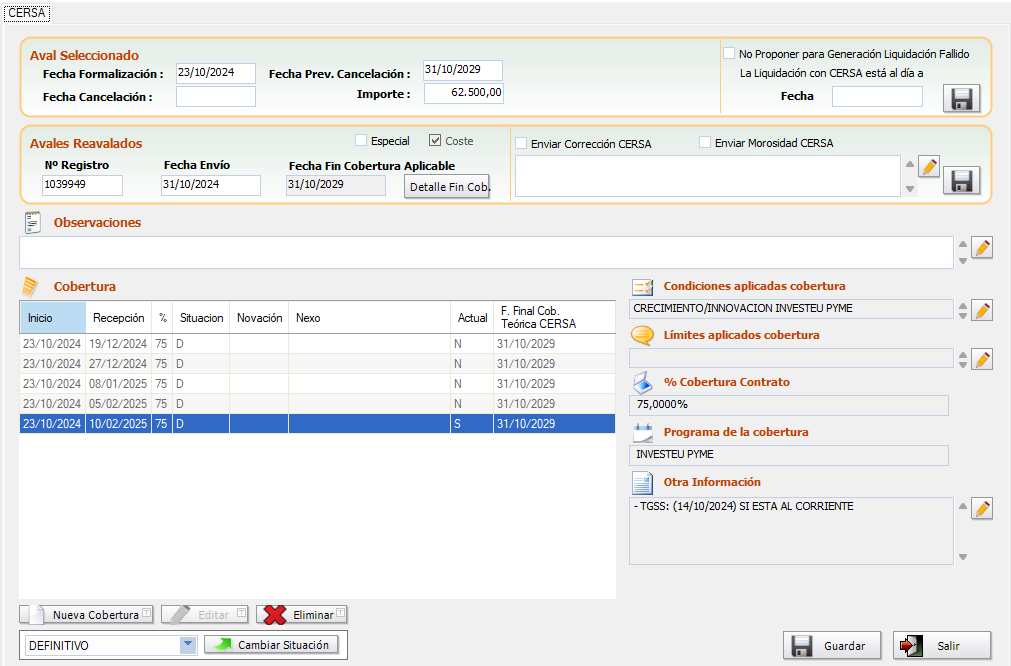
Task: Edit Condiciones aplicadas cobertura with pencil
Action: click(x=982, y=310)
